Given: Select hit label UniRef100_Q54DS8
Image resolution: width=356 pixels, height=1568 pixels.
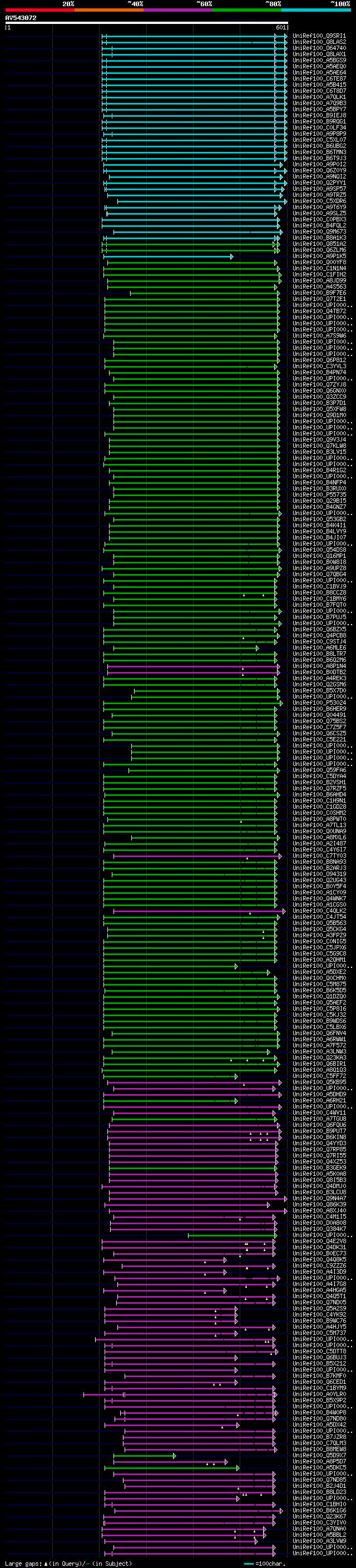Looking at the screenshot, I should 319,550.
